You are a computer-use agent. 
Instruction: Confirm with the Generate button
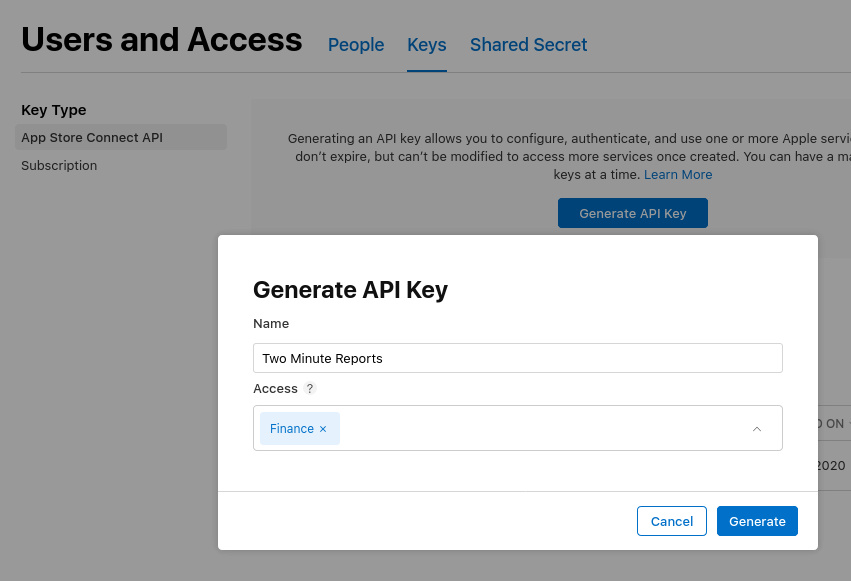tap(757, 521)
